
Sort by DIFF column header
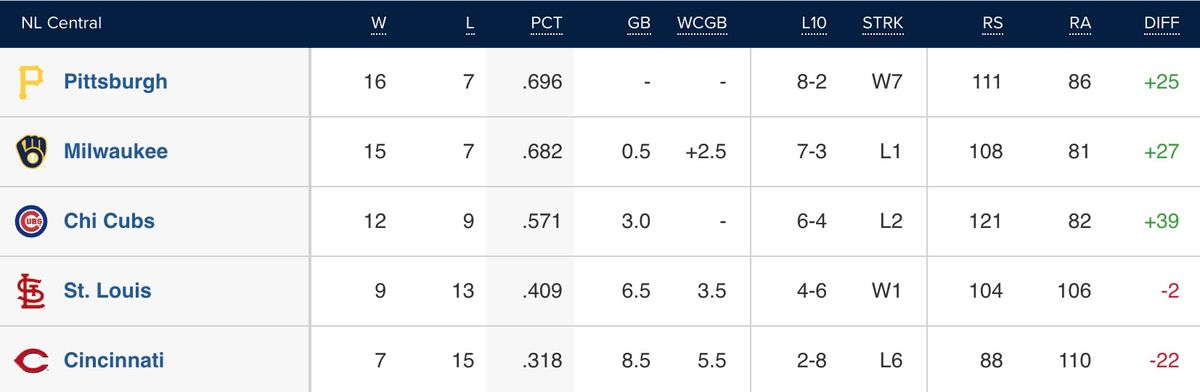(x=1163, y=24)
